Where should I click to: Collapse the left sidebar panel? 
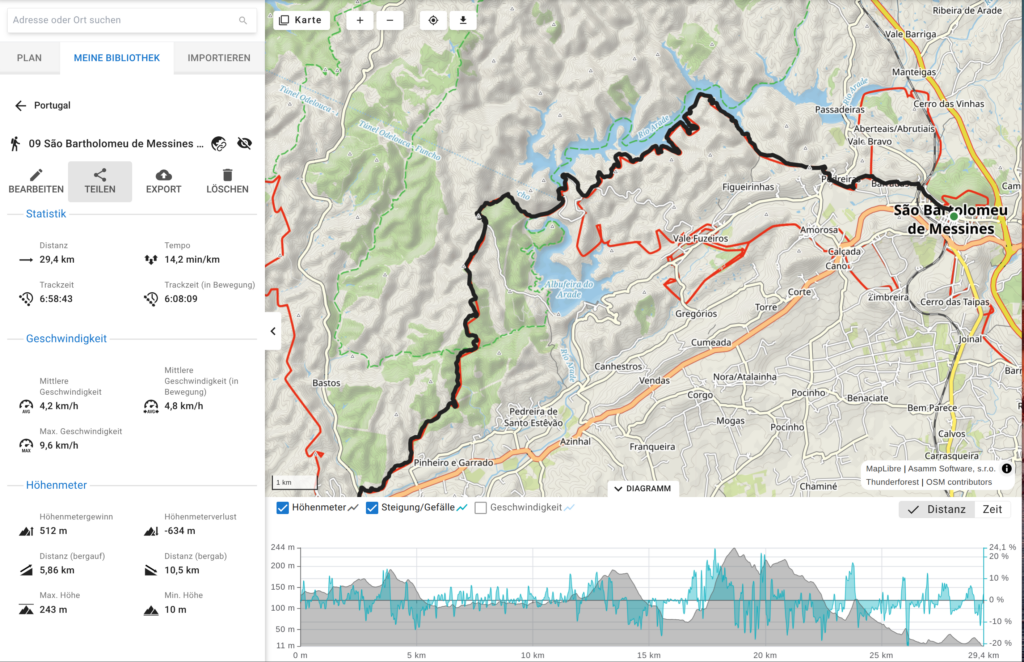(x=273, y=331)
